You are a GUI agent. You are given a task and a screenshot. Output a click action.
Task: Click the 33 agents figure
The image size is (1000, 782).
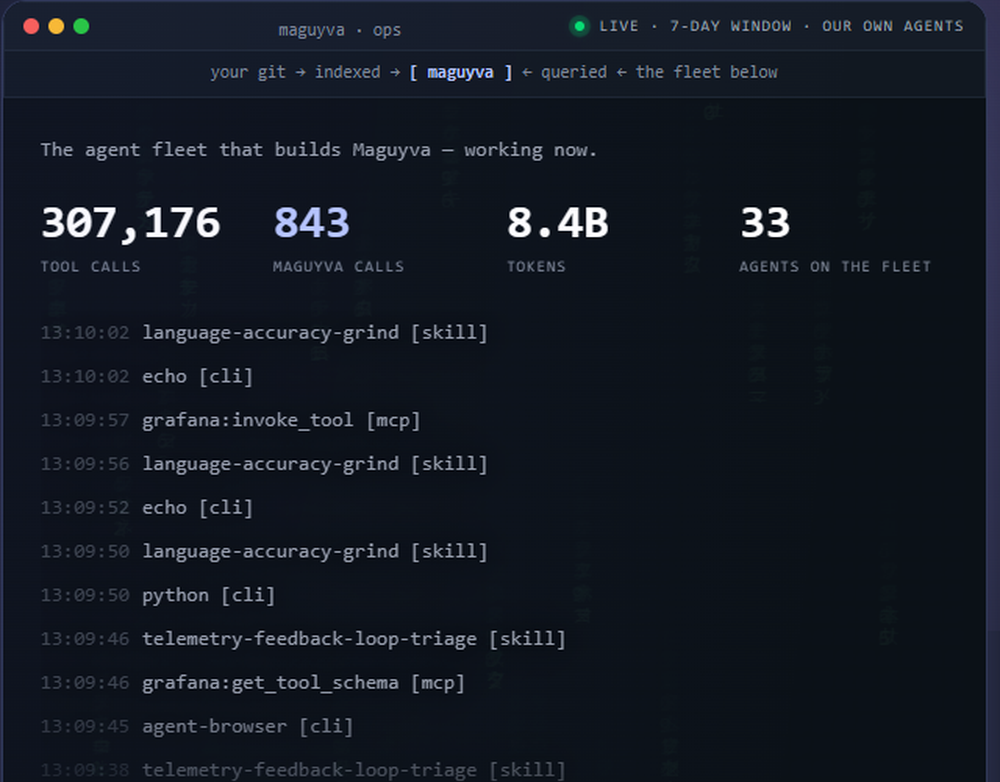pyautogui.click(x=765, y=223)
